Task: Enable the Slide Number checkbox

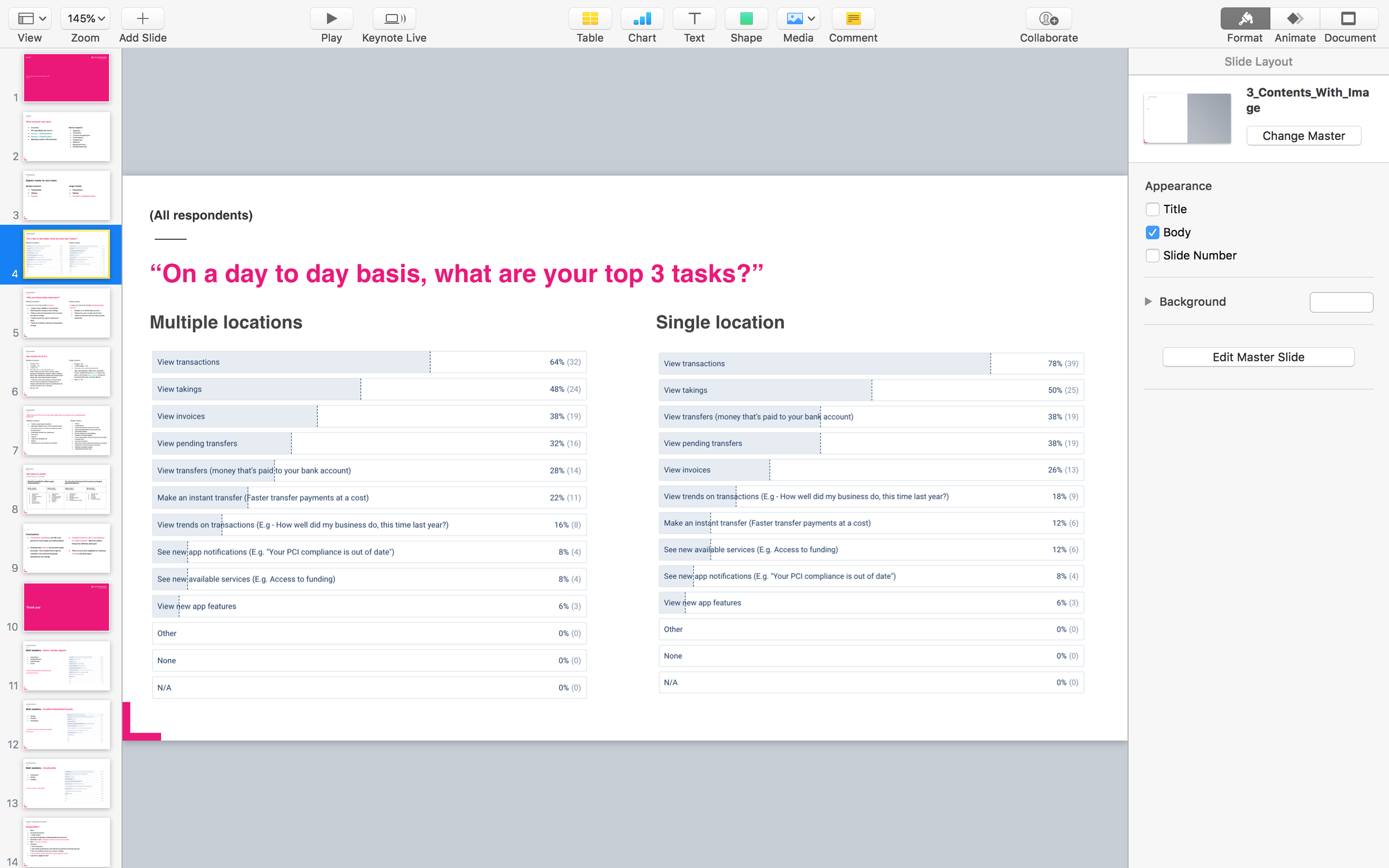Action: pyautogui.click(x=1152, y=255)
